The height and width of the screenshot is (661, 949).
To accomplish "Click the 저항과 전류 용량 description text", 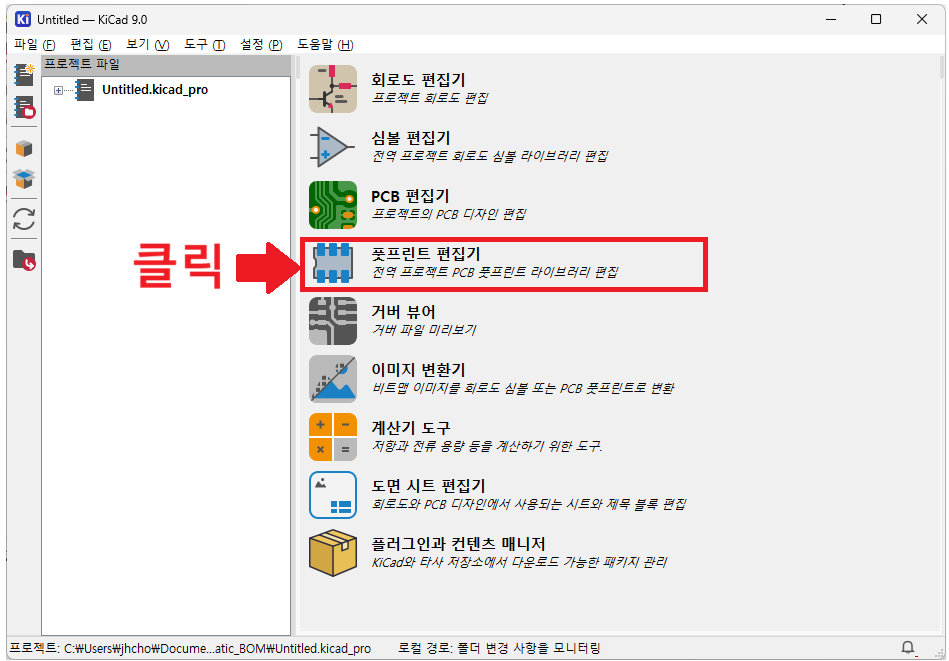I will [487, 447].
